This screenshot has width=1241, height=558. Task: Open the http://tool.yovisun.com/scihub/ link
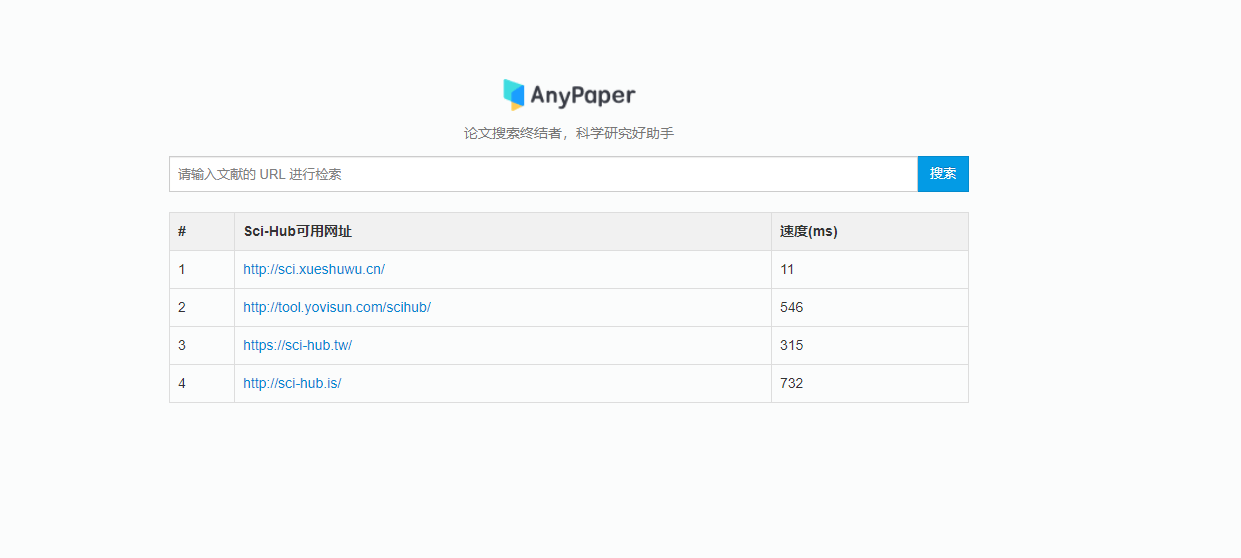tap(337, 307)
